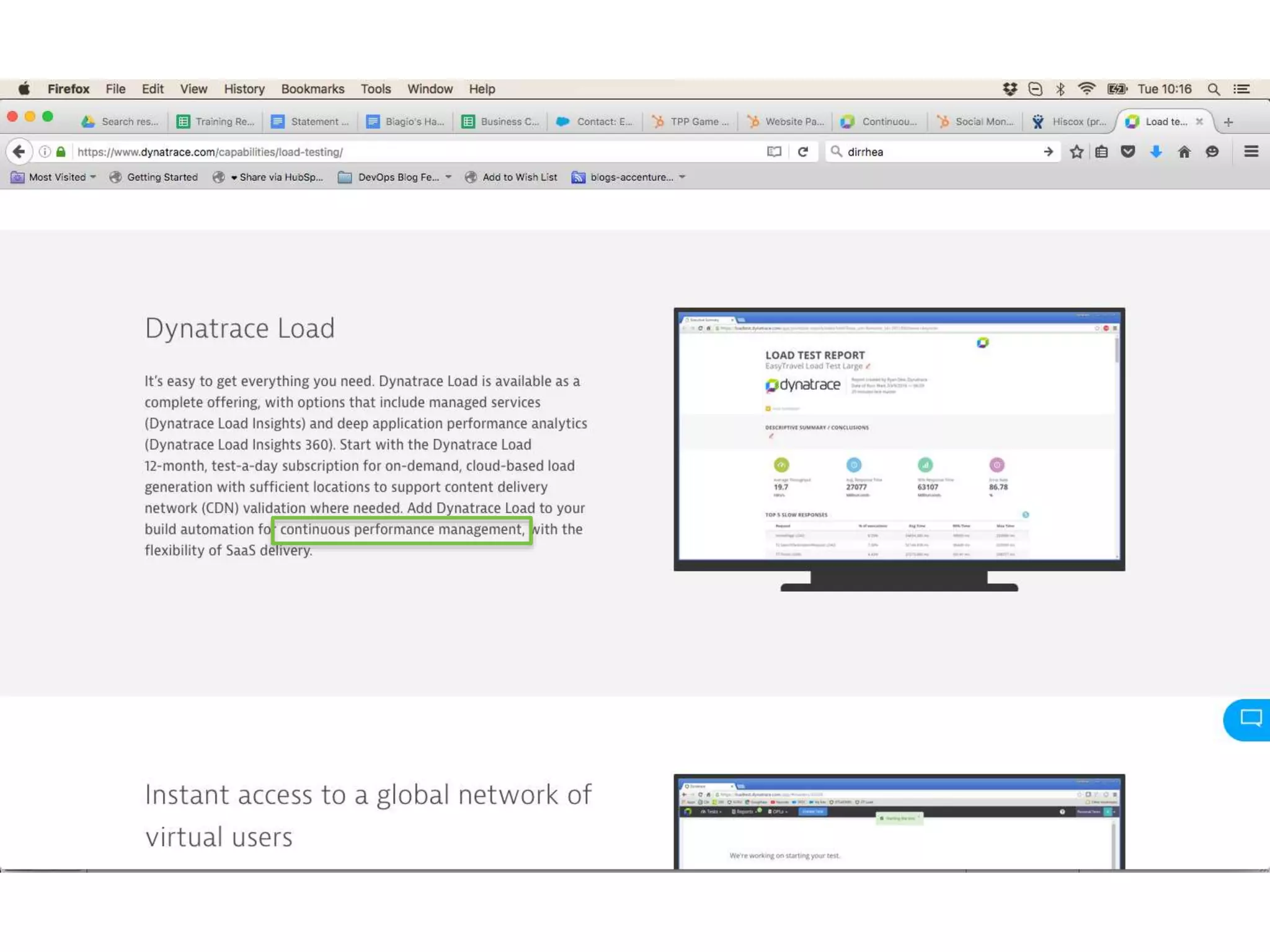Click the Instant access to global network heading
Screen dimensions: 1270x952
tap(368, 816)
